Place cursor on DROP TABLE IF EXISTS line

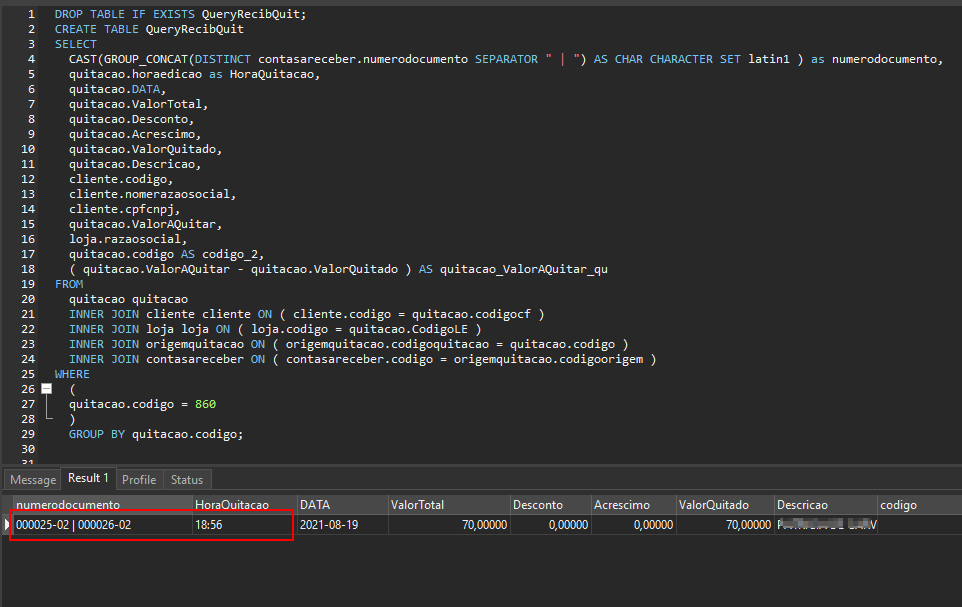pyautogui.click(x=180, y=14)
